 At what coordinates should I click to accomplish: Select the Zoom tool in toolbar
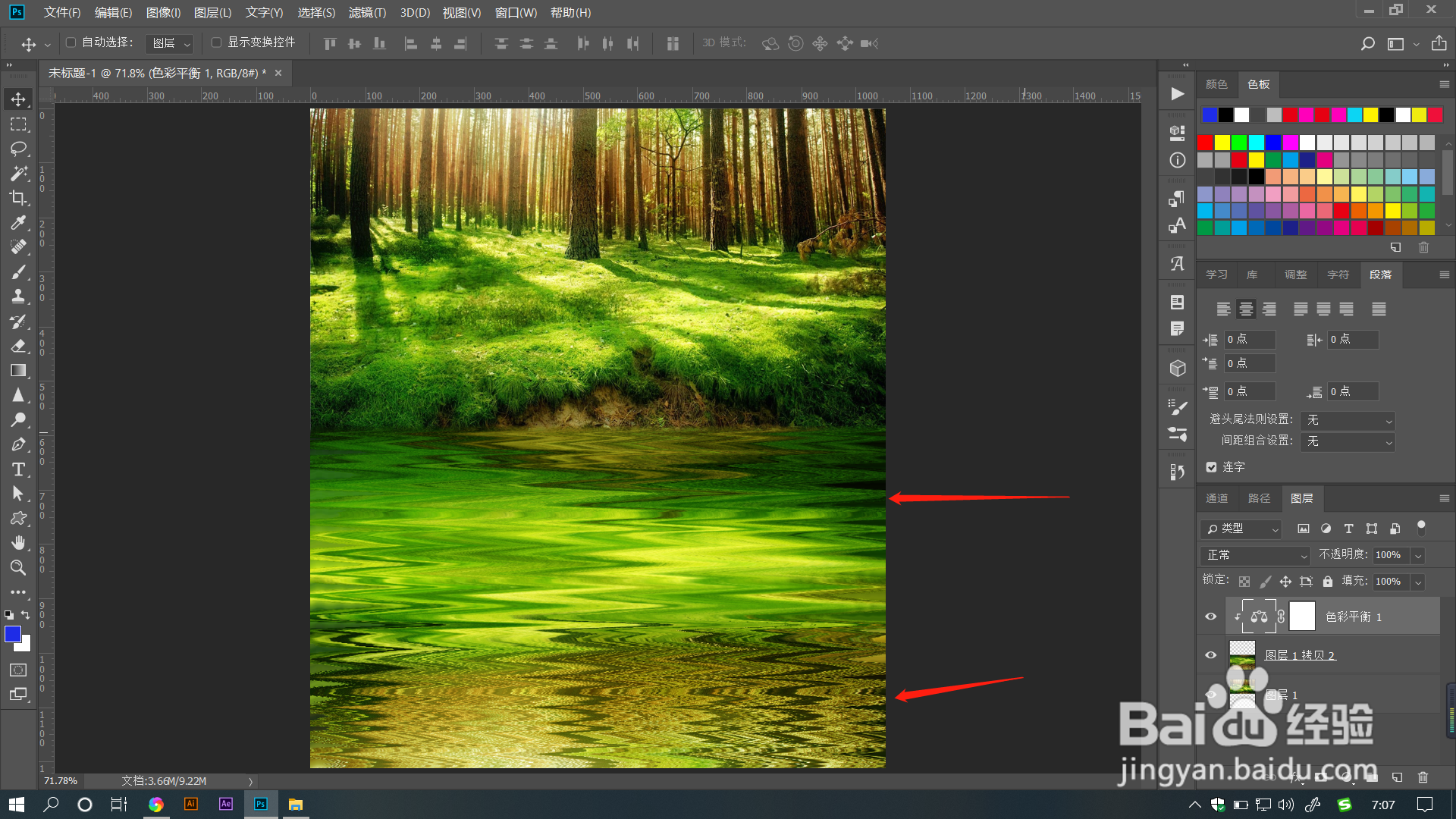pyautogui.click(x=18, y=567)
